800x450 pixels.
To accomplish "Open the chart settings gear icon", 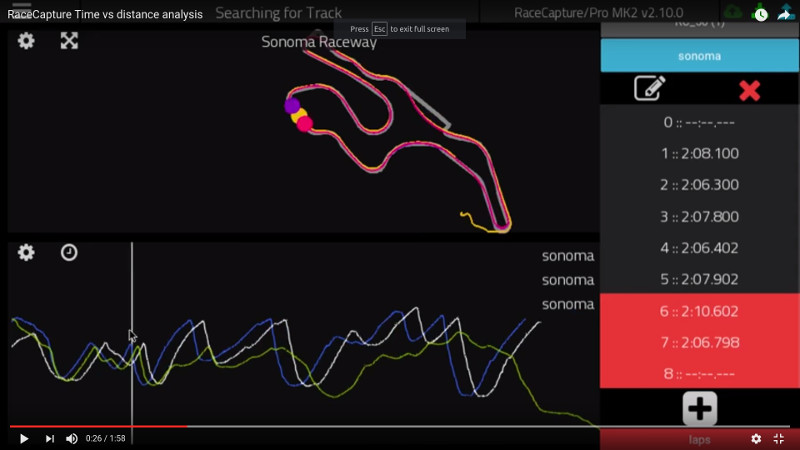I will [x=26, y=253].
